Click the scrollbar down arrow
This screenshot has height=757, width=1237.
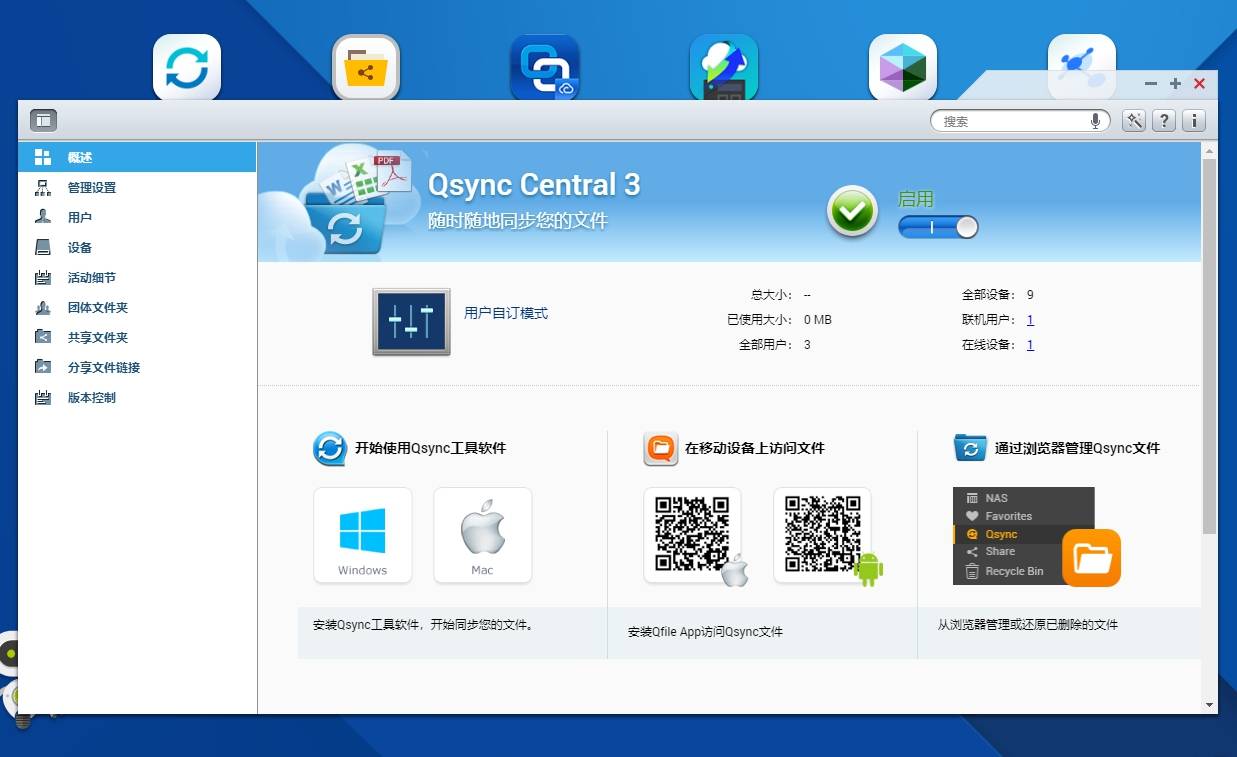pyautogui.click(x=1209, y=705)
